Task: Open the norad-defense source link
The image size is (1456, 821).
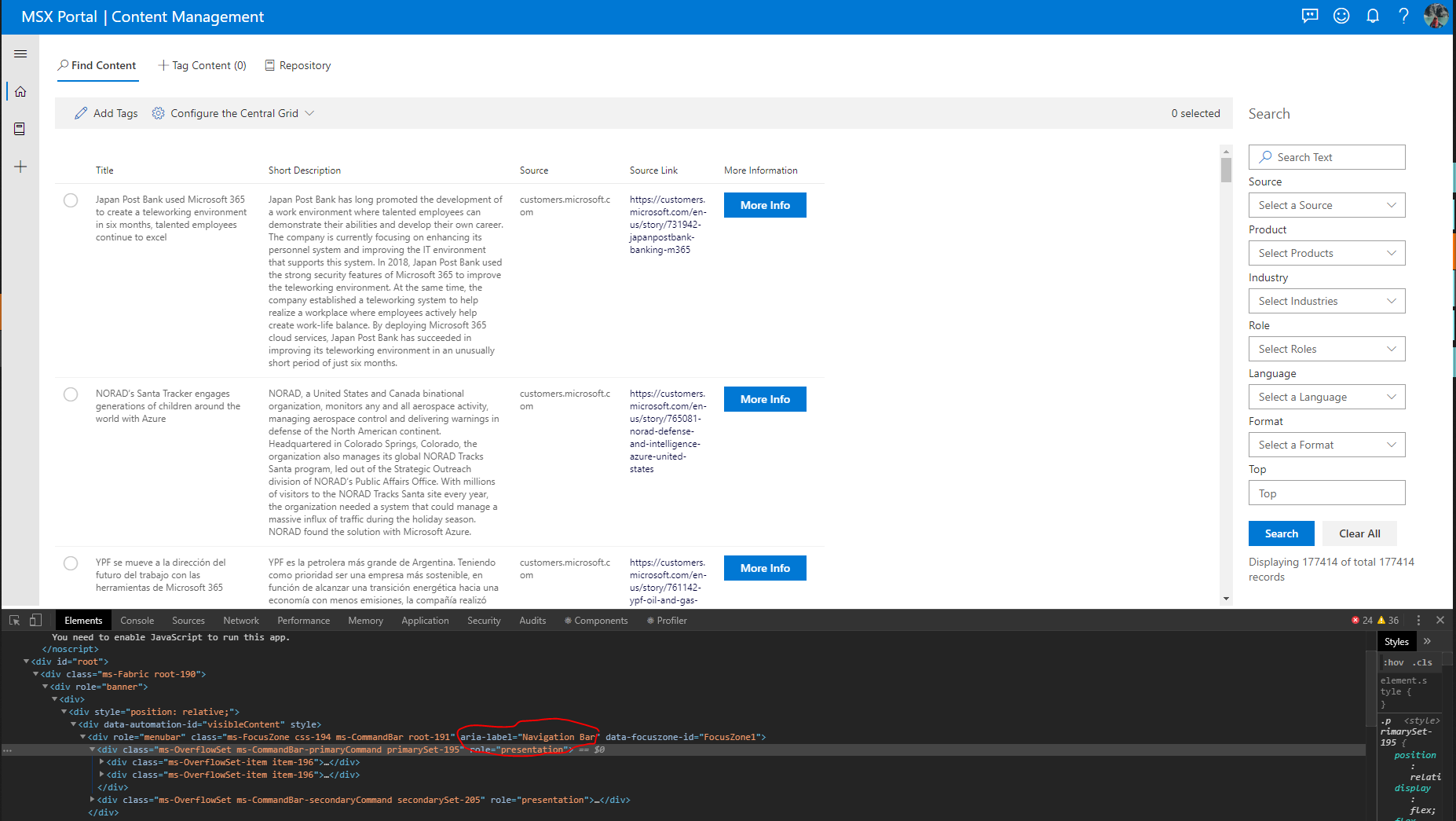Action: point(668,431)
